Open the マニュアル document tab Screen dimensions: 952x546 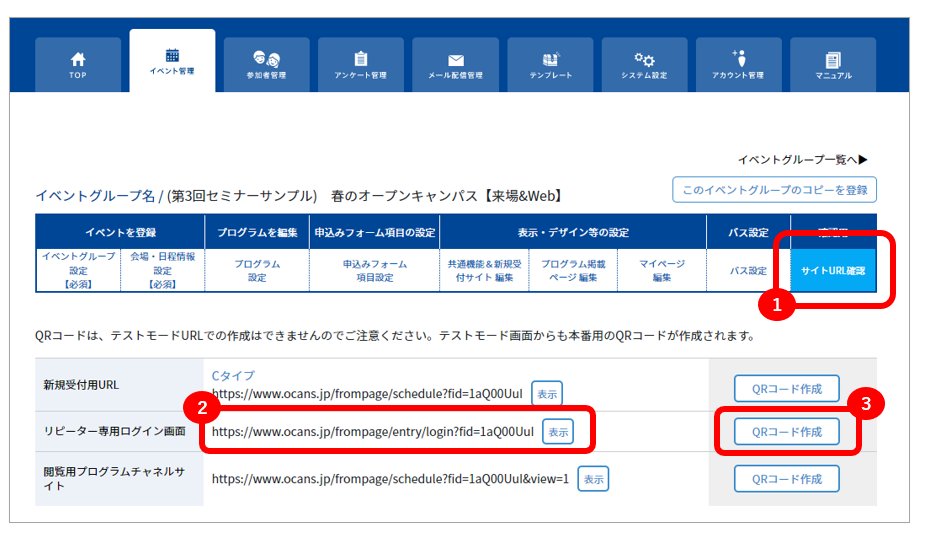[x=833, y=65]
